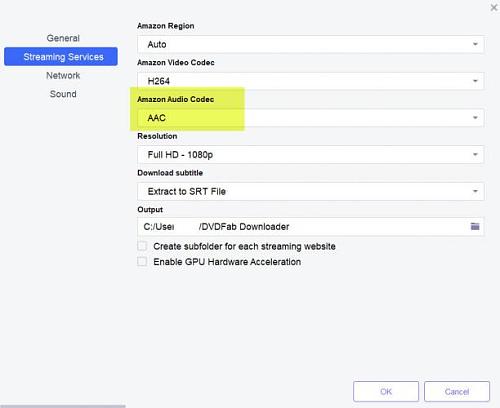Image resolution: width=500 pixels, height=408 pixels.
Task: Click the Cancel button
Action: [x=457, y=391]
